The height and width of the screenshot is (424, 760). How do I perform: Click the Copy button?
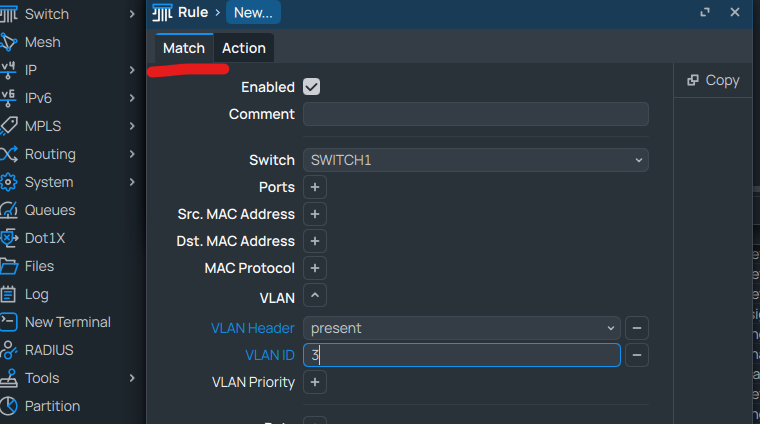[713, 80]
